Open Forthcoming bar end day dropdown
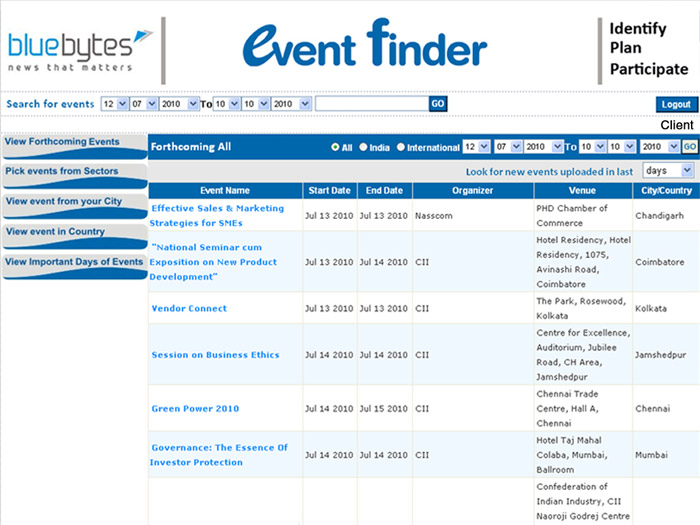The image size is (700, 525). 592,146
